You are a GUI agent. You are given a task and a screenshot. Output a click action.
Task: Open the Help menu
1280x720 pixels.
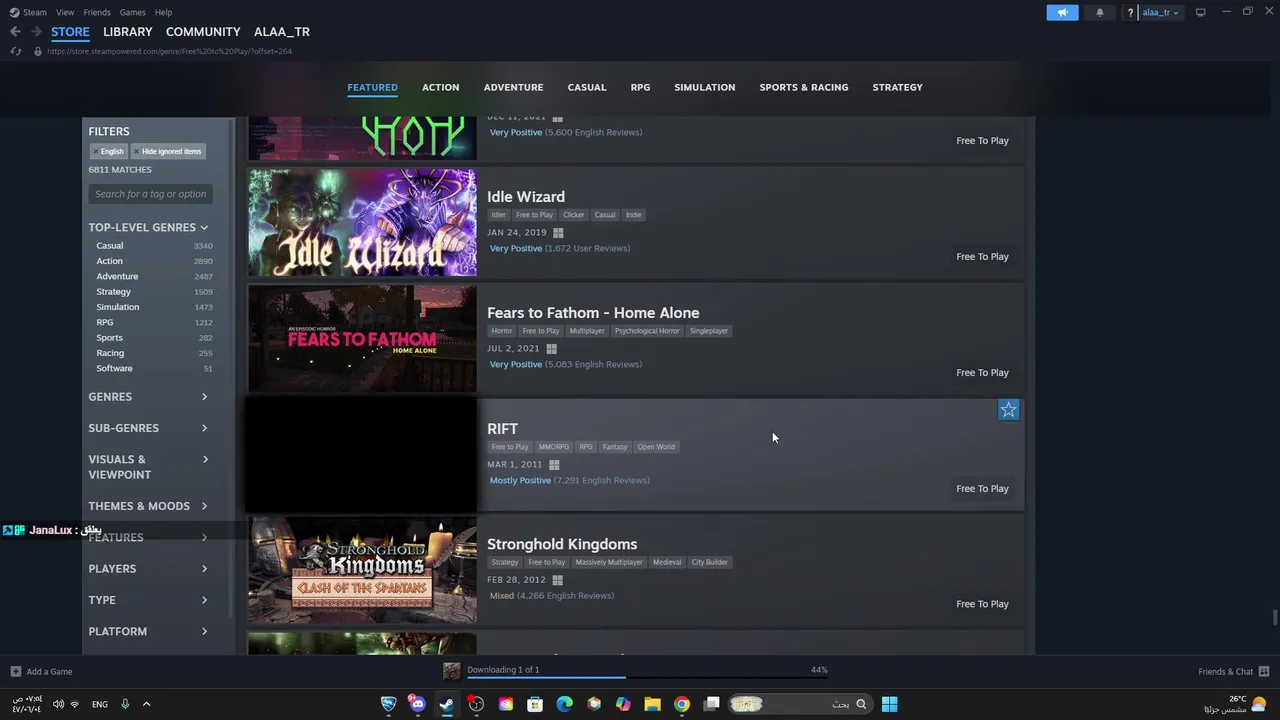pos(163,12)
